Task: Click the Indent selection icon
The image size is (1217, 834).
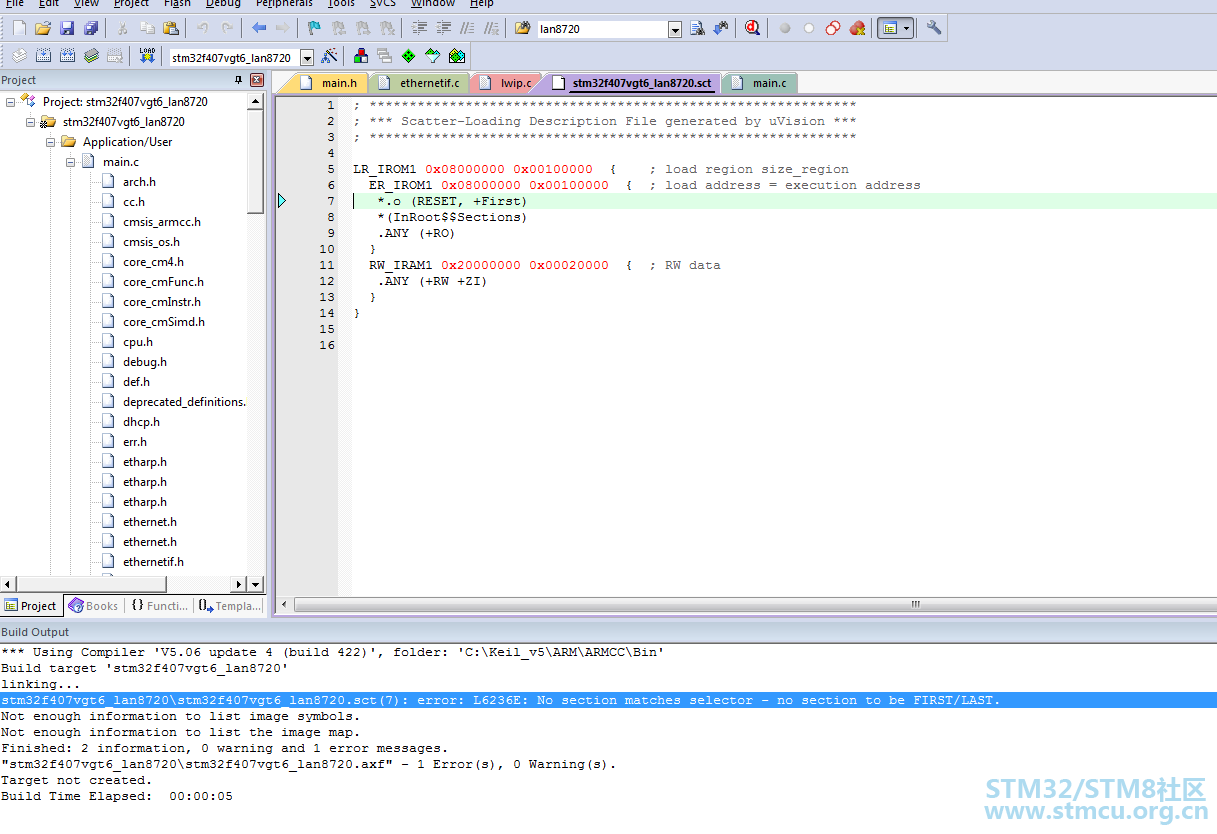Action: click(x=419, y=29)
